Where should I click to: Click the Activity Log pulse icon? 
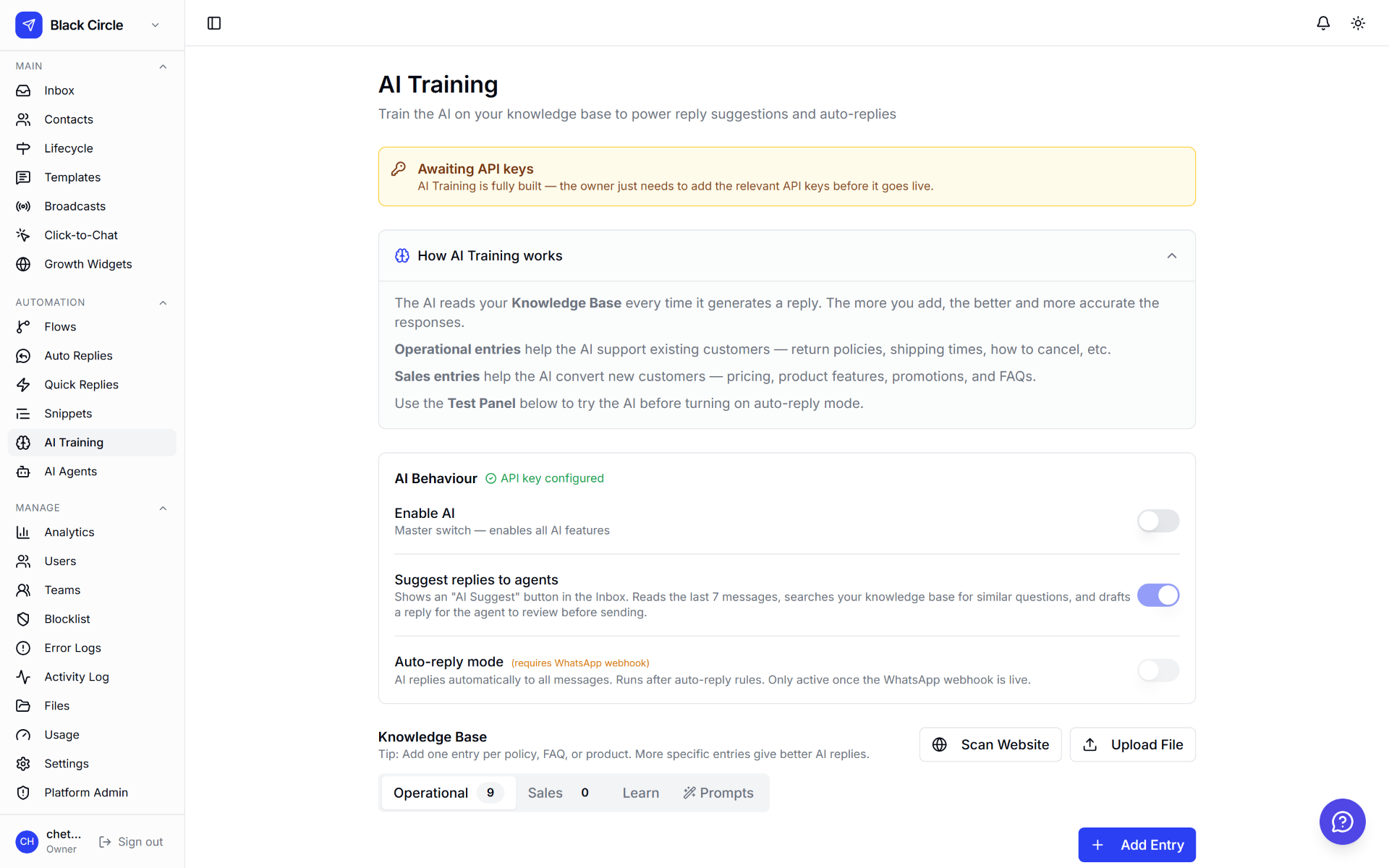[23, 677]
